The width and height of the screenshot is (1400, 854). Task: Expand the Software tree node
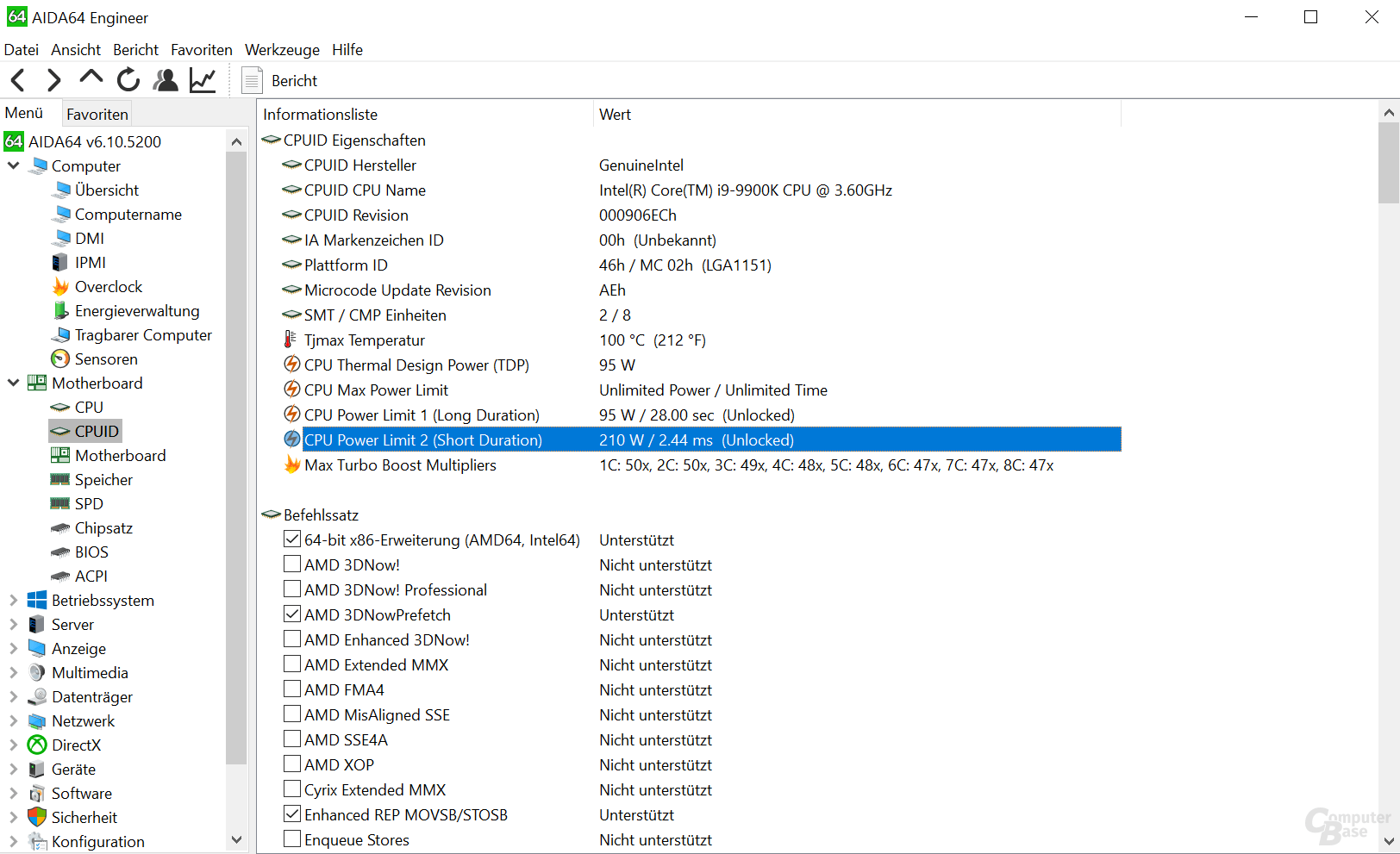point(13,793)
